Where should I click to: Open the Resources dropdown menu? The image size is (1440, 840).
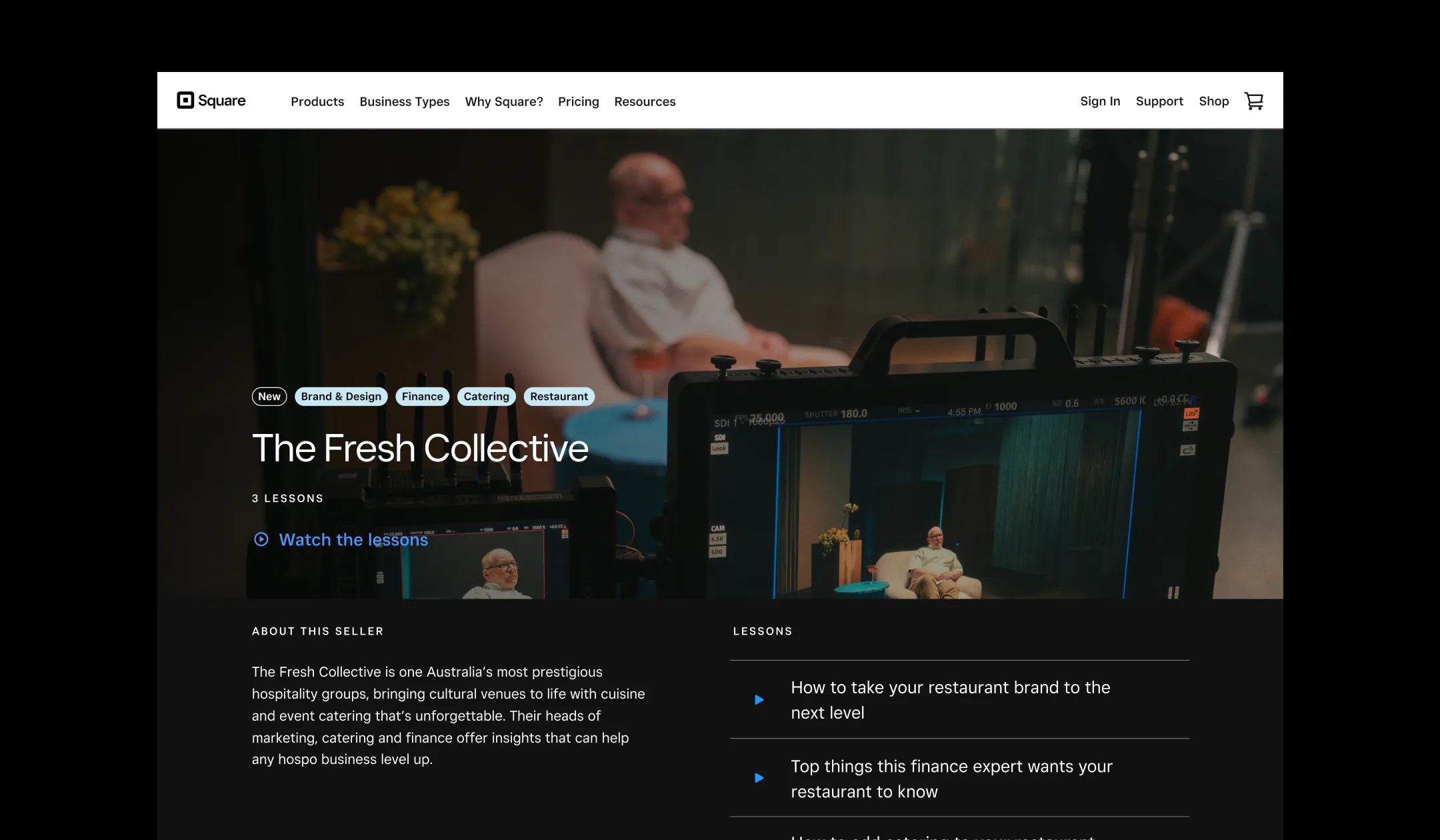pyautogui.click(x=645, y=101)
